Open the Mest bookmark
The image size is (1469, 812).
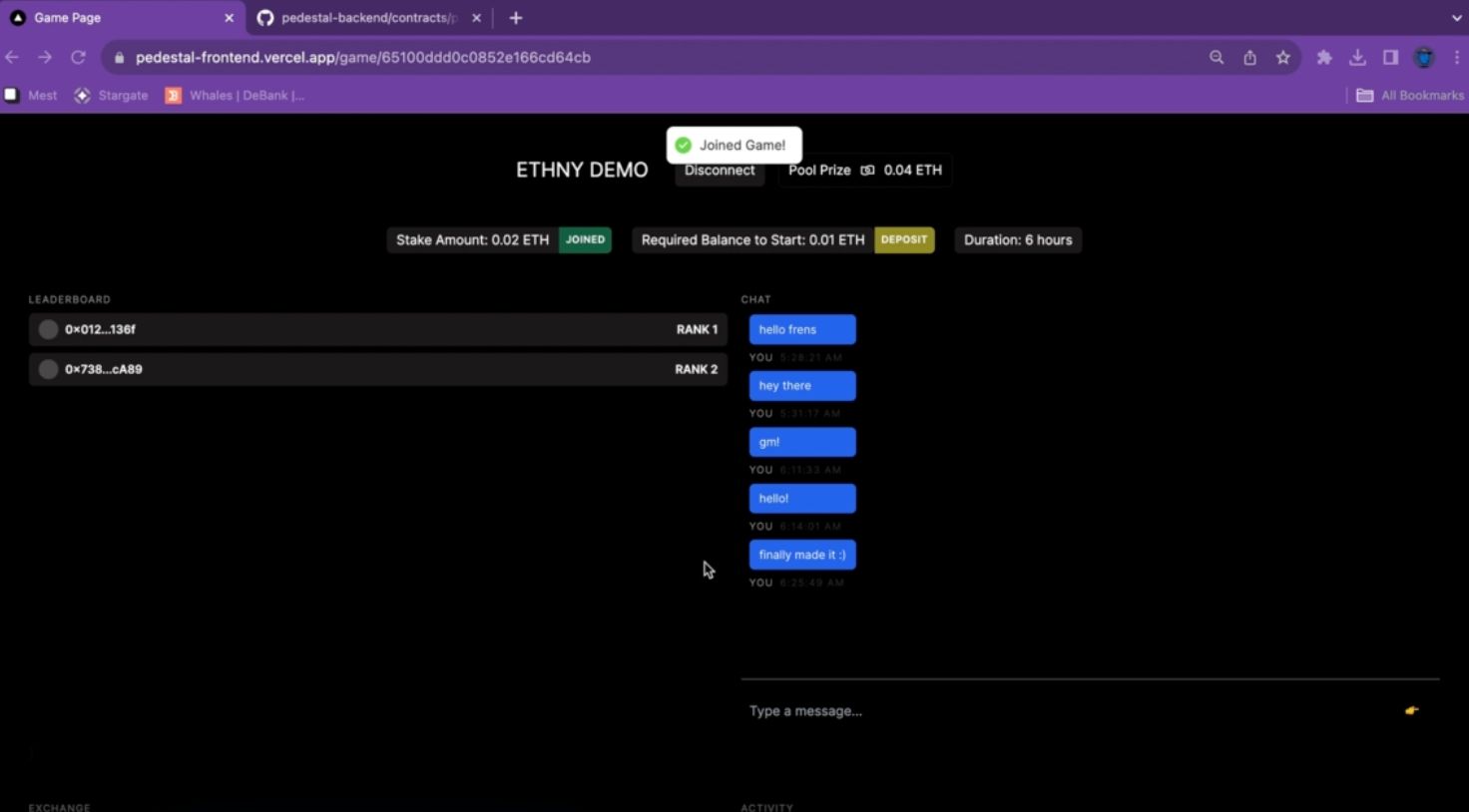31,96
